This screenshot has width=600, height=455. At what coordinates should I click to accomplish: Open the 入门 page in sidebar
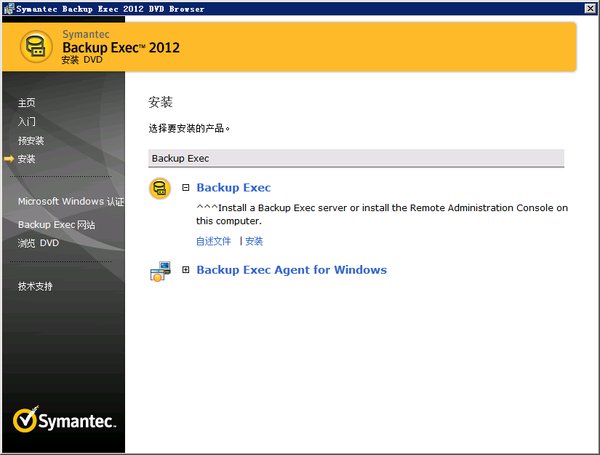pos(26,122)
